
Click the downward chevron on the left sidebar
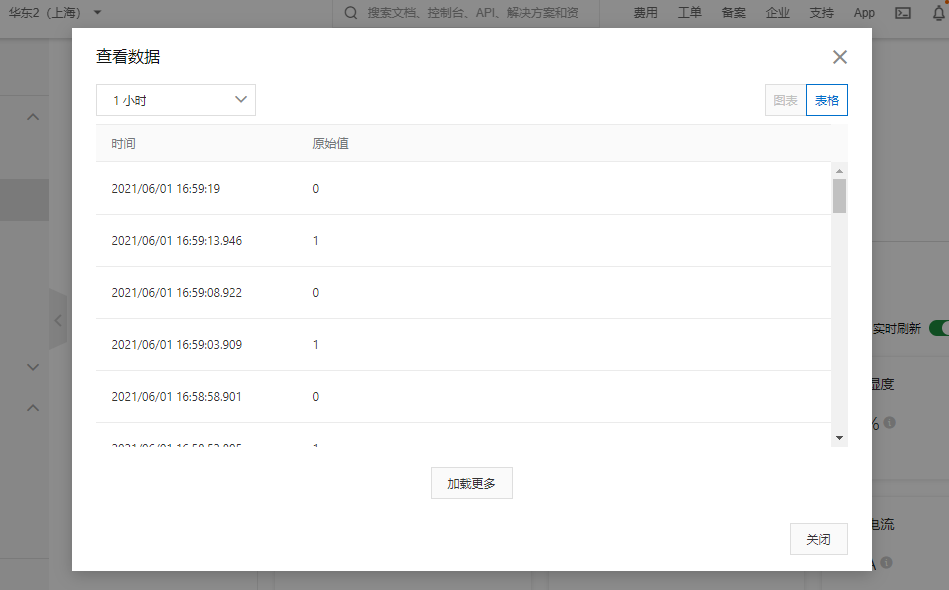click(31, 367)
